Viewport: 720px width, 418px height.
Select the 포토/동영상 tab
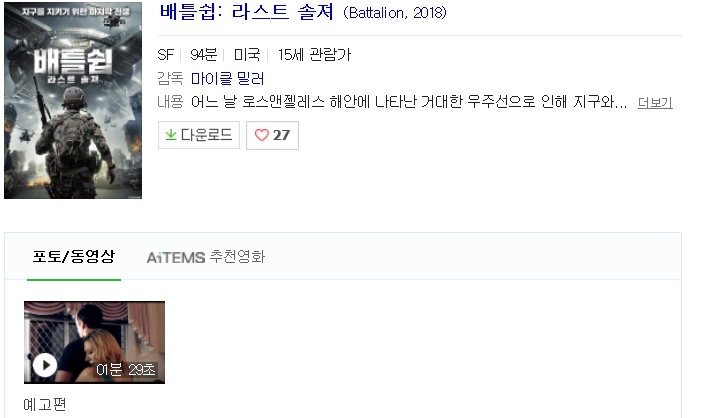click(74, 256)
